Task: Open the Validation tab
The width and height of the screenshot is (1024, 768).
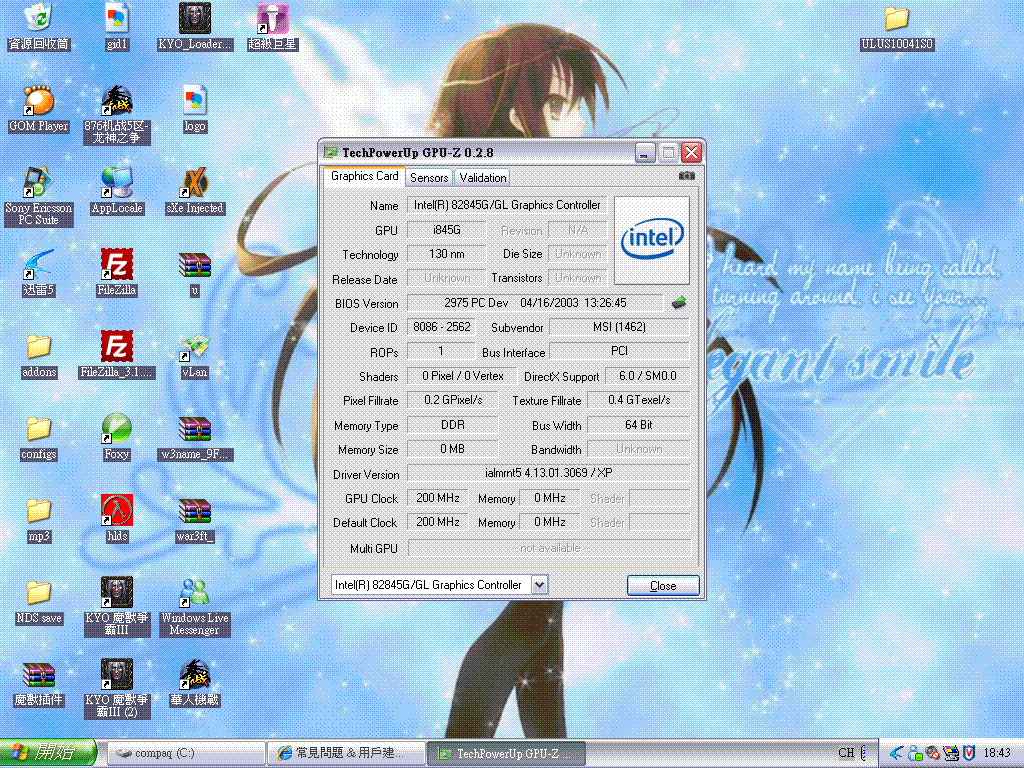Action: tap(483, 177)
